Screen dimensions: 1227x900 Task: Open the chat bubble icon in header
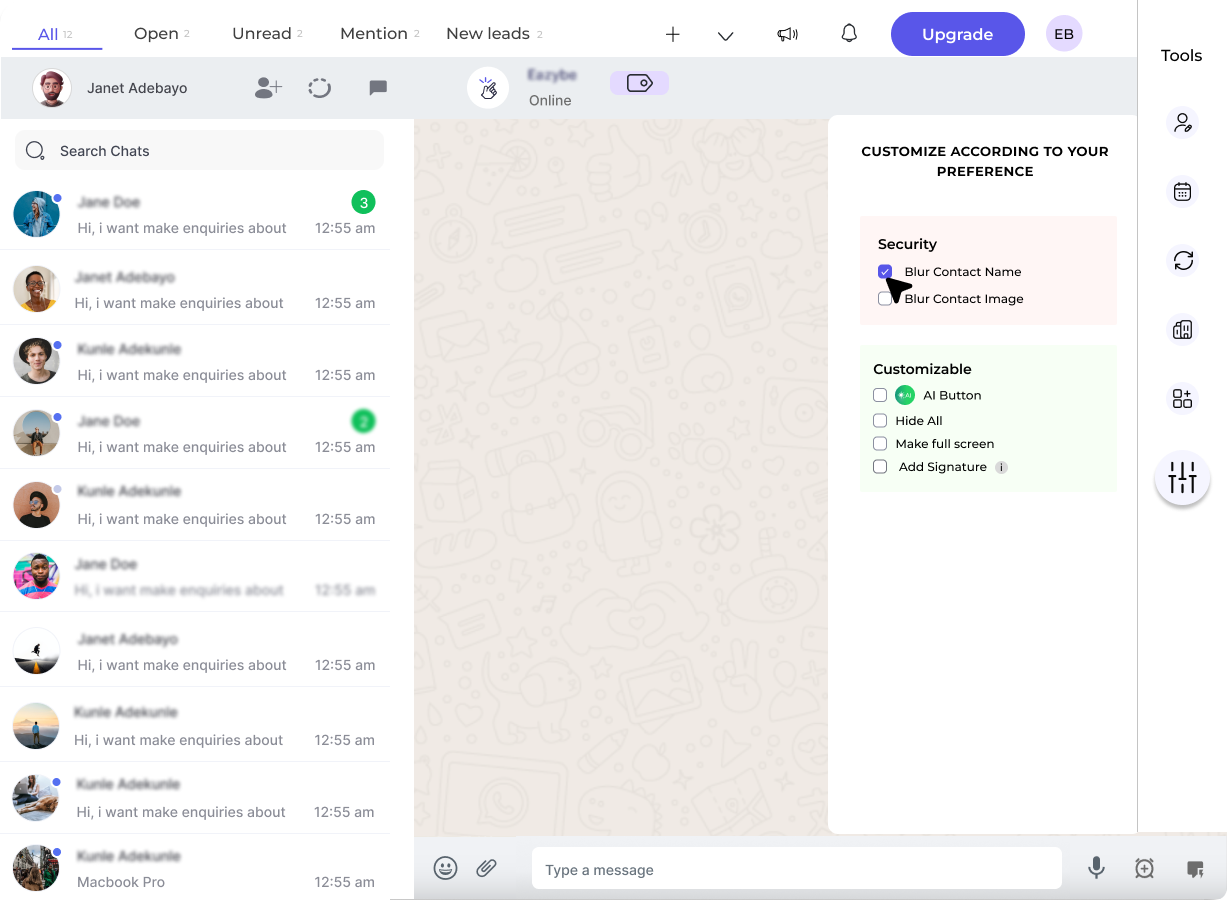tap(378, 88)
